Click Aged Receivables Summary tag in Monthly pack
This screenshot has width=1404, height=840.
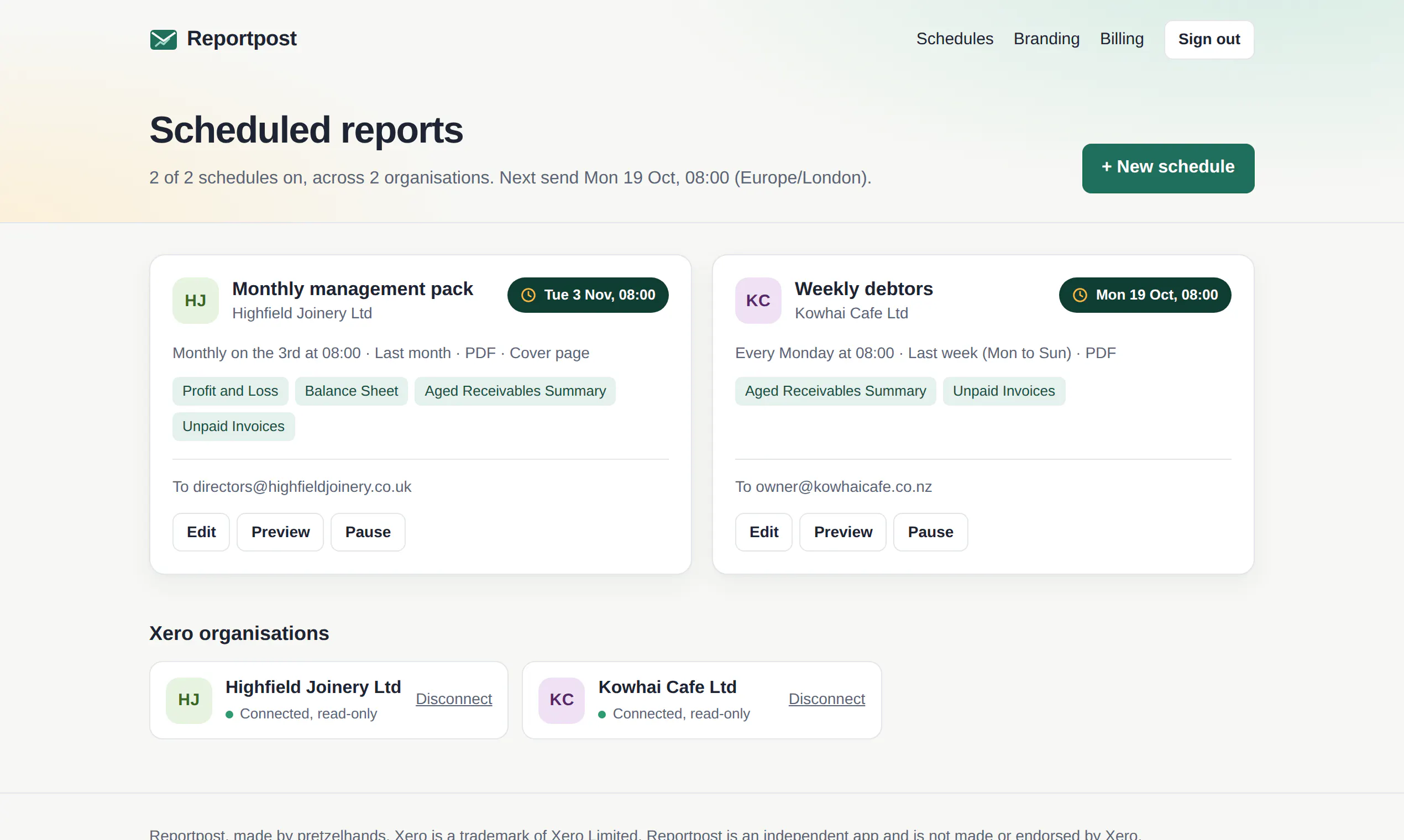tap(515, 391)
